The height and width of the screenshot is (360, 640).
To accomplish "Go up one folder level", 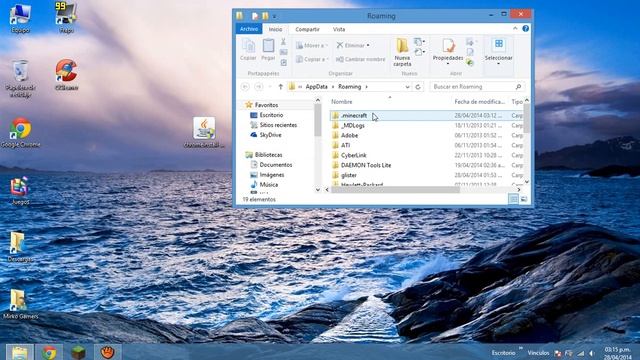I will click(x=280, y=87).
